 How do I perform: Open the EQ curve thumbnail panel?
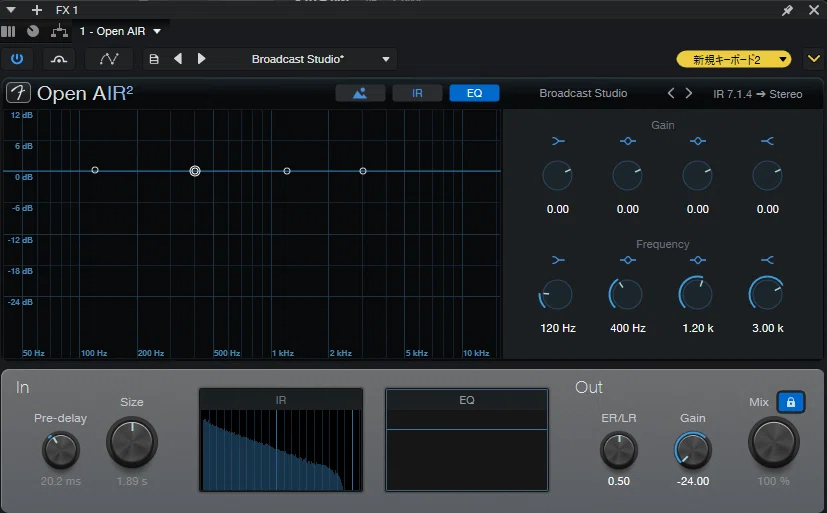coord(467,440)
